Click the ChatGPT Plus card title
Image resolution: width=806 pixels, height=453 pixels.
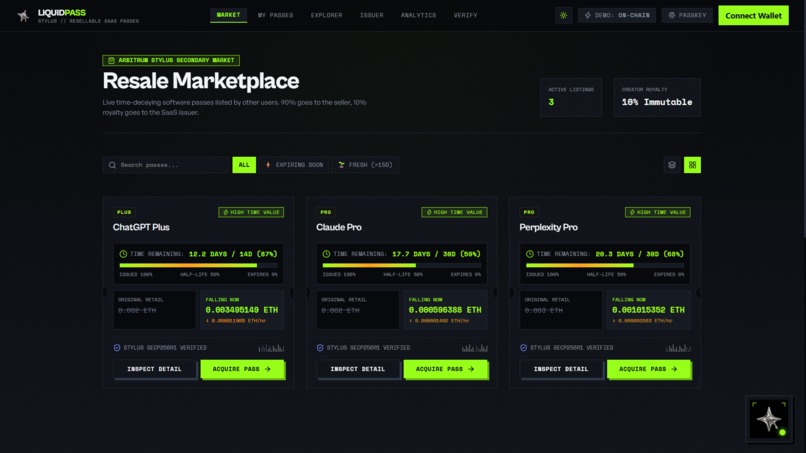141,227
